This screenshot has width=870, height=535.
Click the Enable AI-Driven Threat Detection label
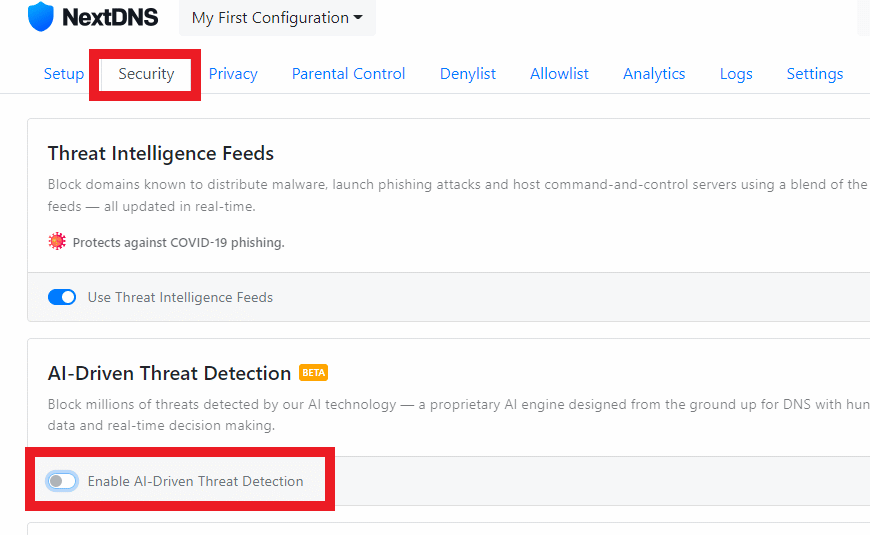click(x=195, y=481)
